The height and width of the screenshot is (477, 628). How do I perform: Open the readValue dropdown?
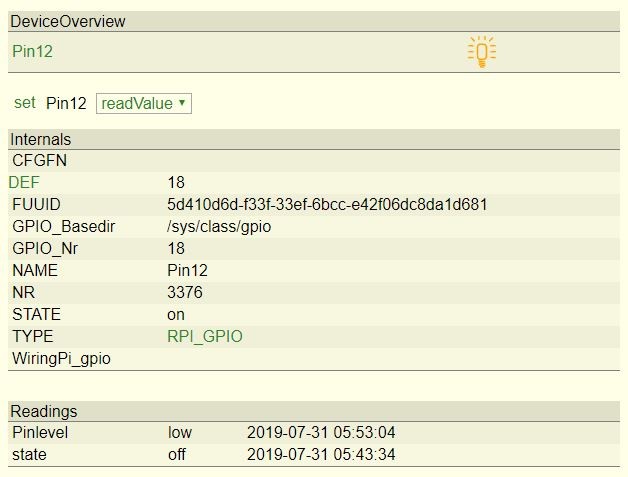(x=144, y=103)
